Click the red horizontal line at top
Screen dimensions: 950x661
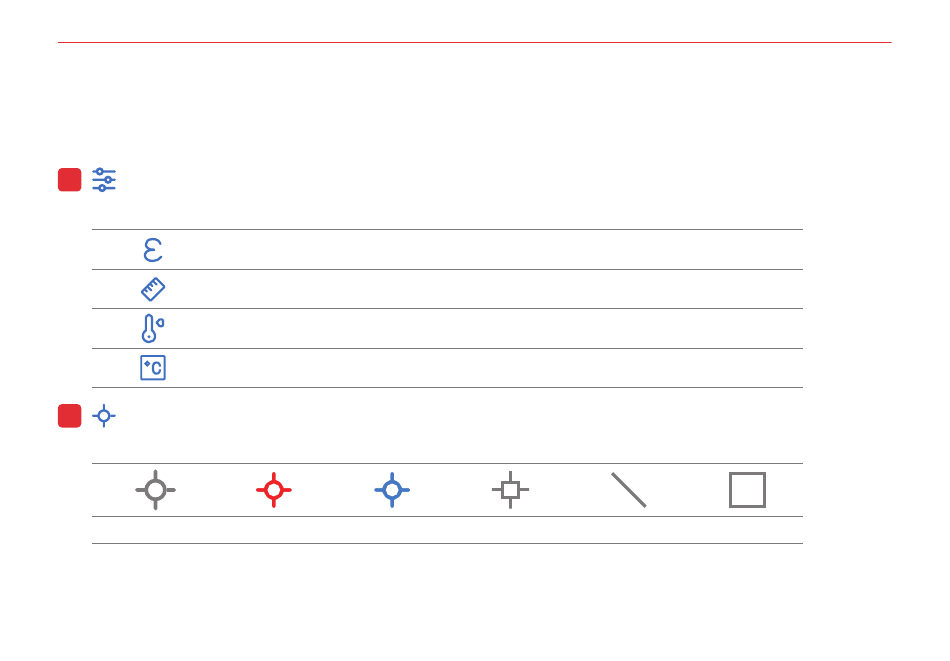(474, 42)
